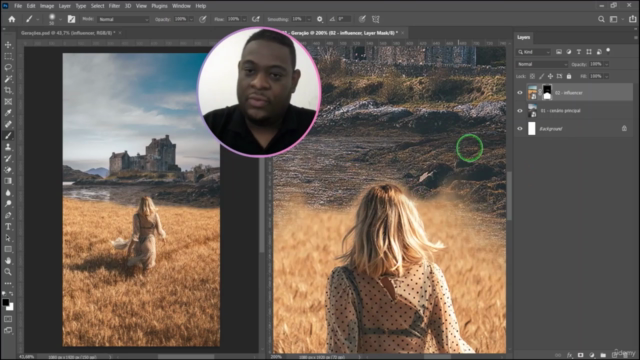This screenshot has width=640, height=360.
Task: Open the Image menu
Action: point(47,6)
